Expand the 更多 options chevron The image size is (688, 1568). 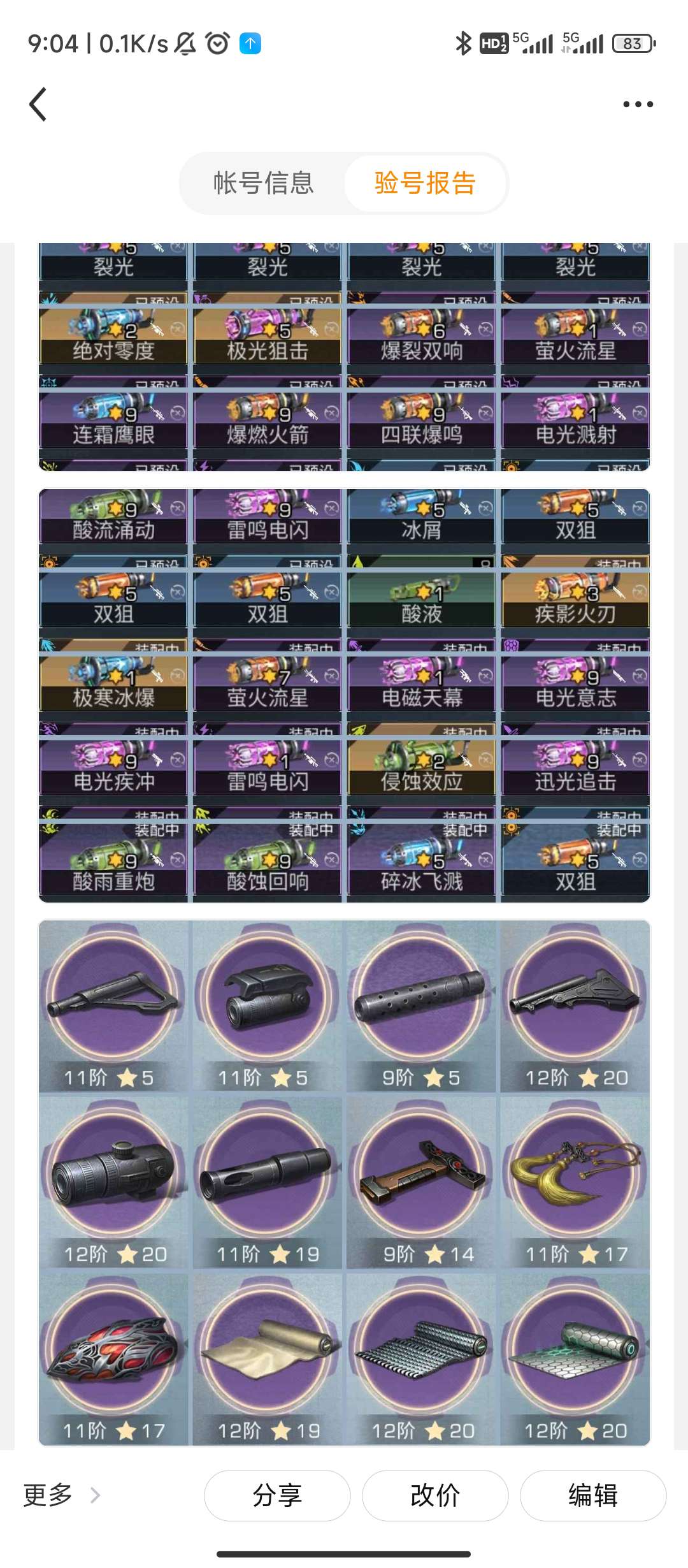click(x=95, y=1495)
